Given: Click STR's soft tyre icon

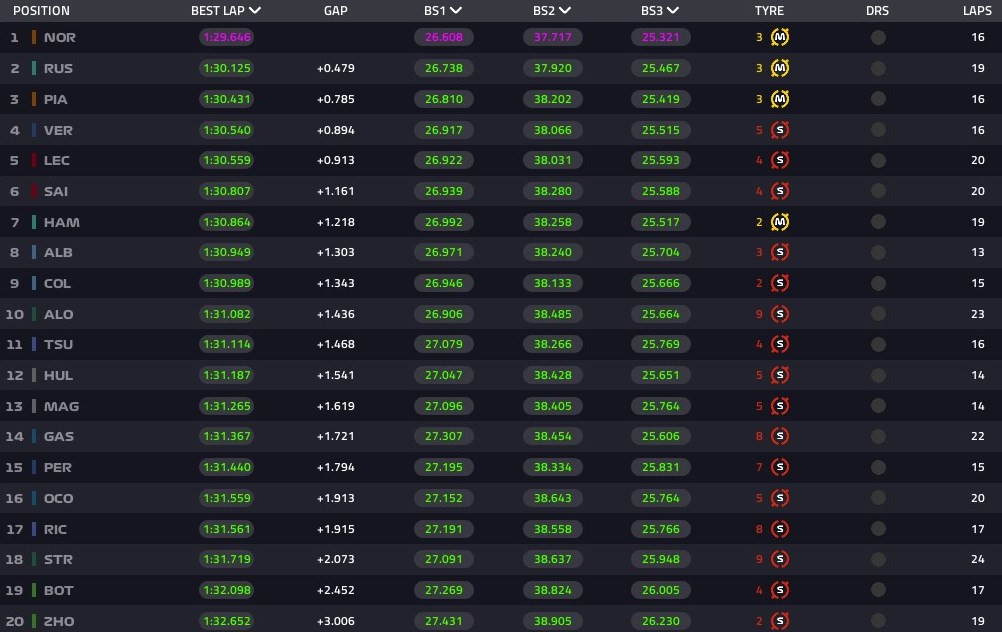Looking at the screenshot, I should pyautogui.click(x=780, y=559).
